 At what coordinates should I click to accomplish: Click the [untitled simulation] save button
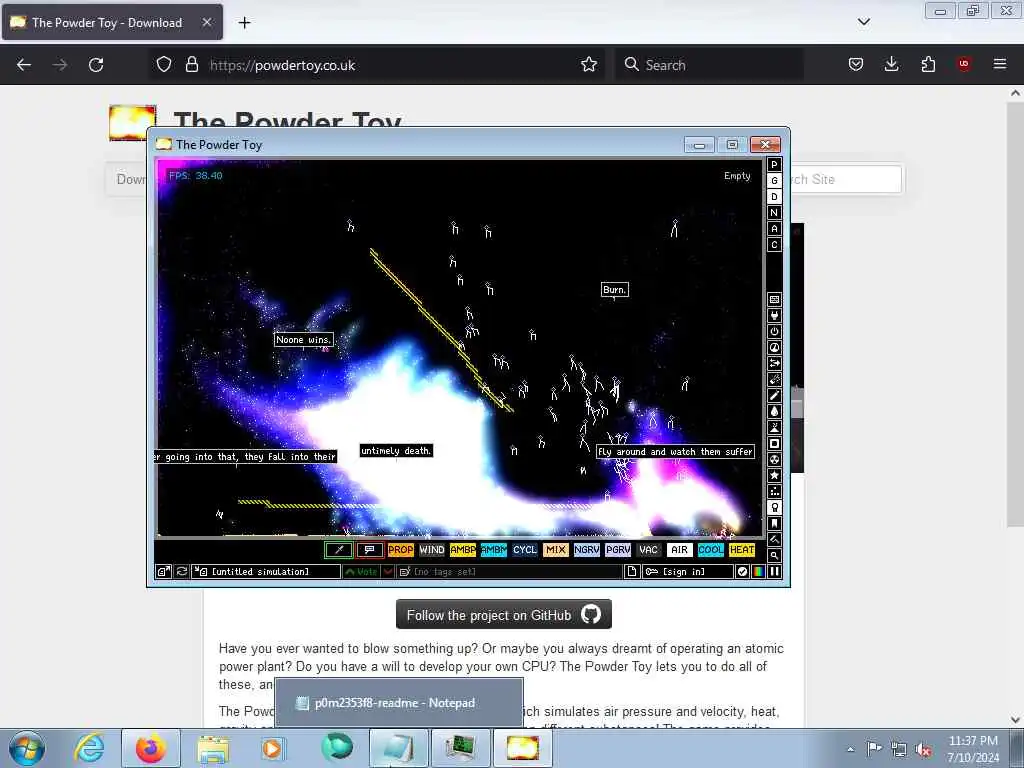coord(266,571)
